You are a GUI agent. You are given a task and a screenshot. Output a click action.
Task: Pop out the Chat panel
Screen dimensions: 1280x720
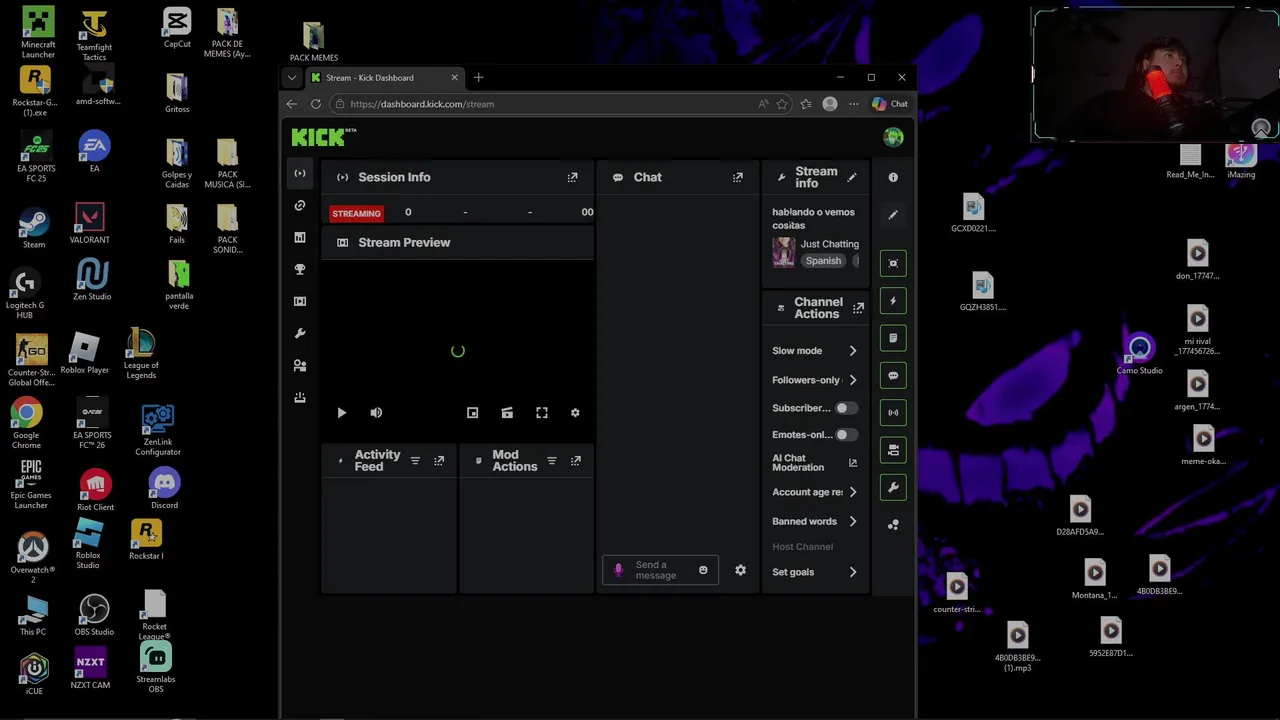(738, 177)
